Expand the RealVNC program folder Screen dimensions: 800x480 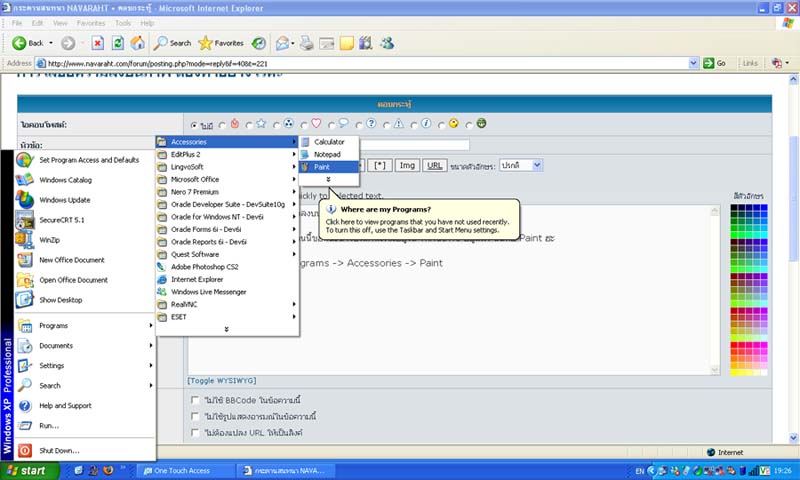click(227, 305)
